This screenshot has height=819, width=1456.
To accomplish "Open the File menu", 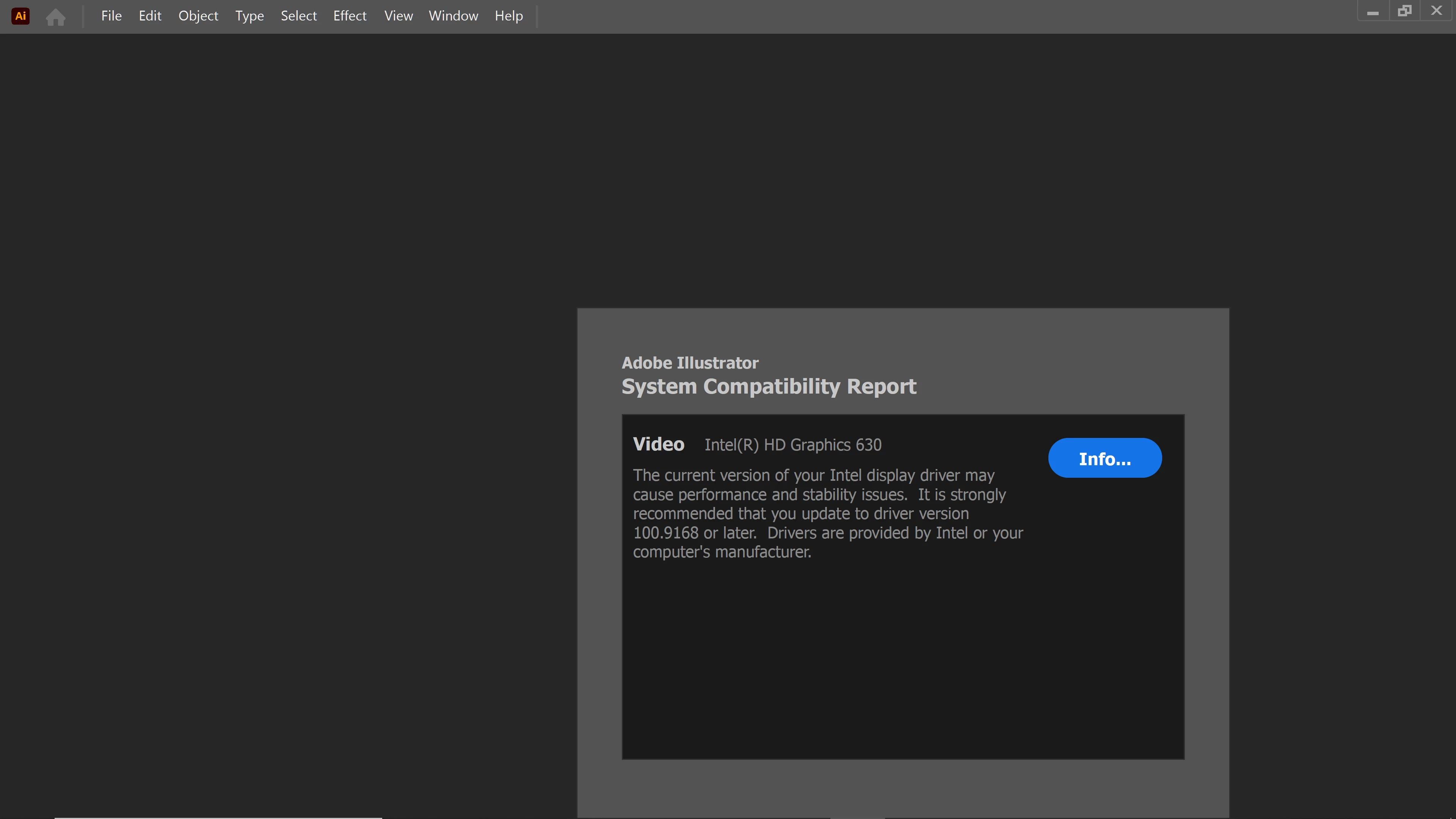I will tap(111, 16).
